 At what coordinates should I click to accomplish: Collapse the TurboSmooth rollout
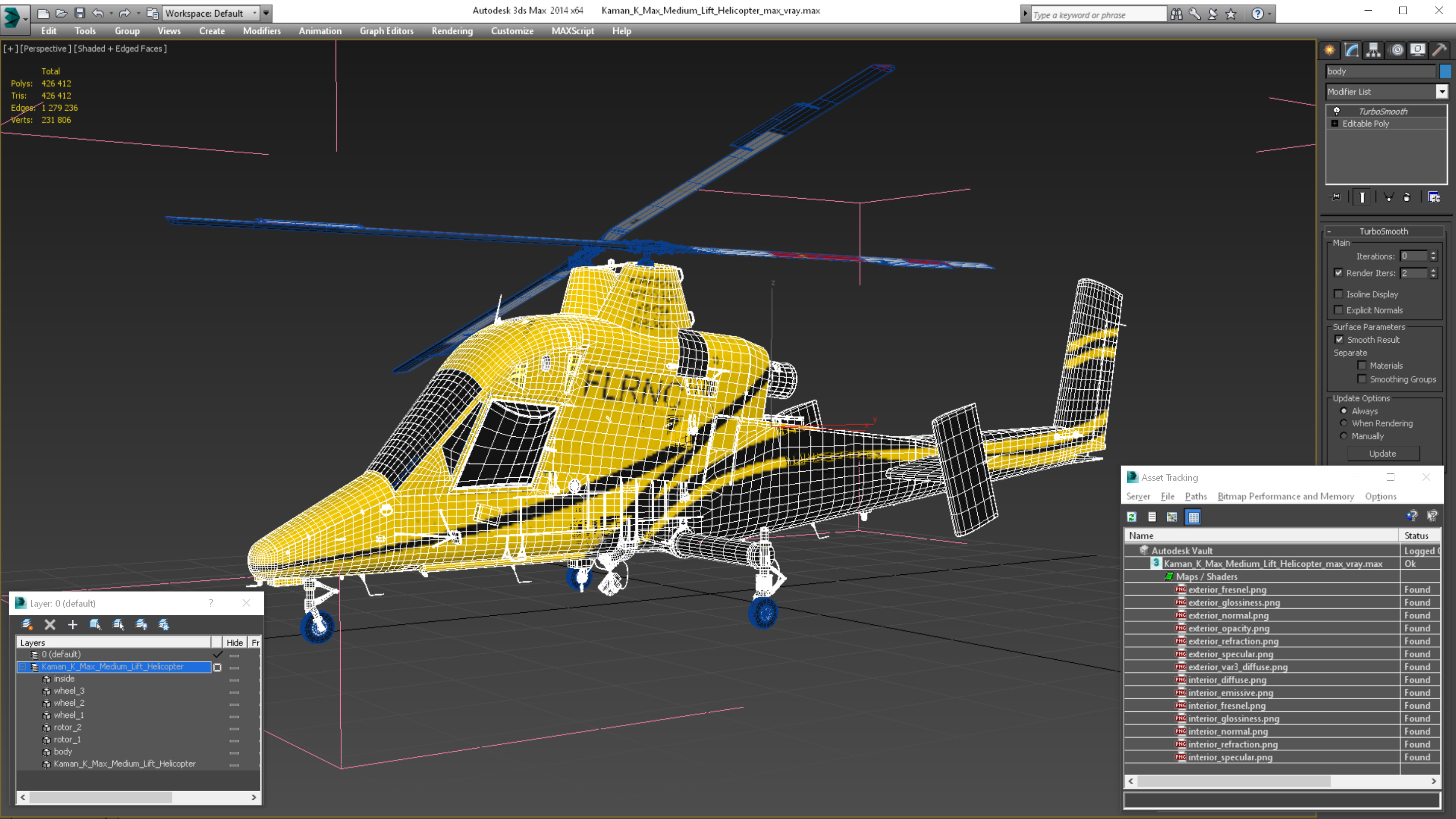1330,231
